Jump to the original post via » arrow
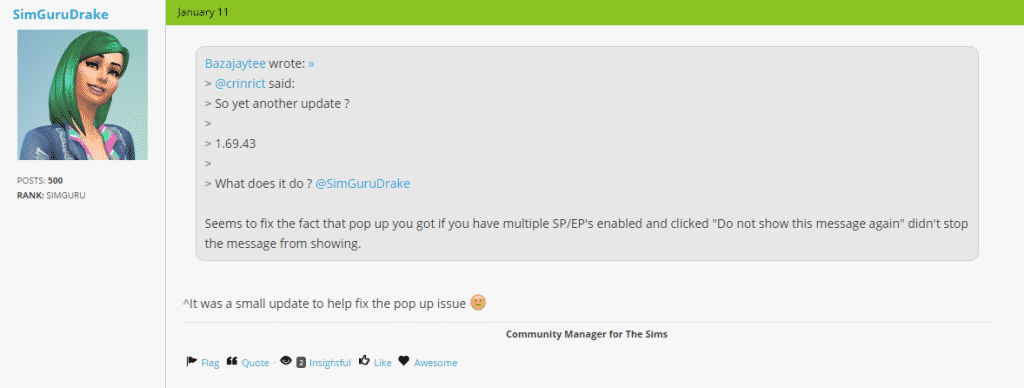Viewport: 1024px width, 388px height. [x=312, y=64]
